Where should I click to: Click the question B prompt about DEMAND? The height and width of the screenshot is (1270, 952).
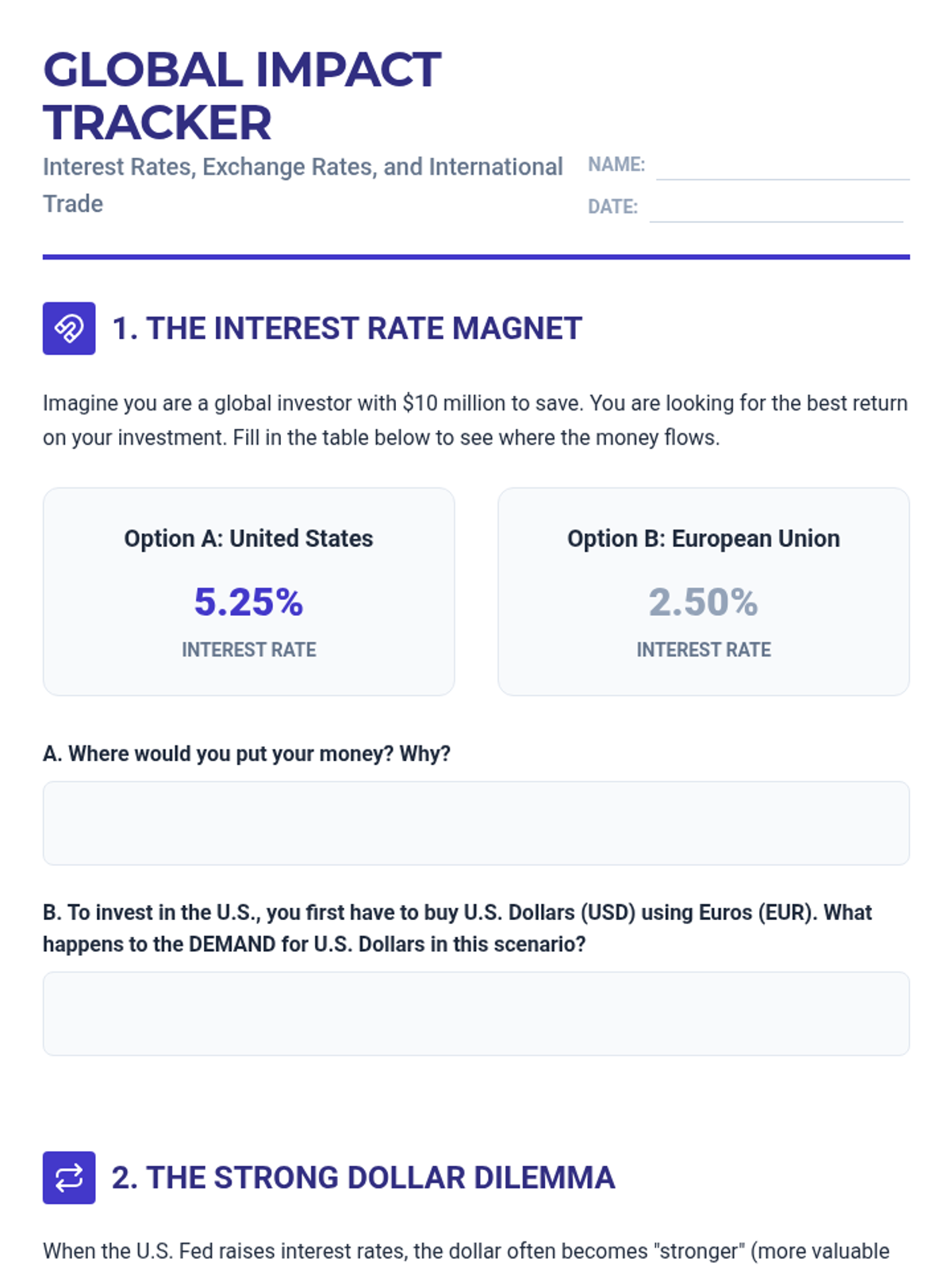[458, 928]
